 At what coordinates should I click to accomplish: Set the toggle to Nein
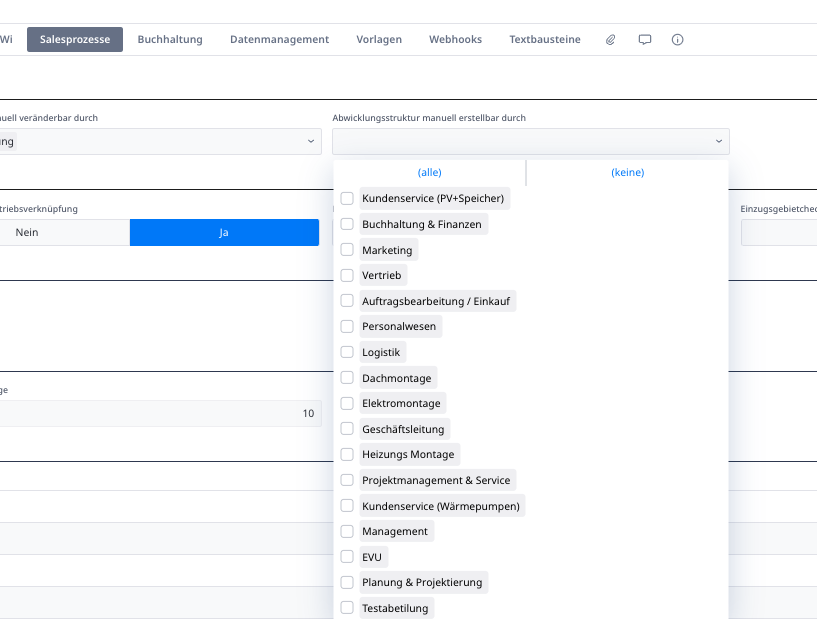coord(64,232)
